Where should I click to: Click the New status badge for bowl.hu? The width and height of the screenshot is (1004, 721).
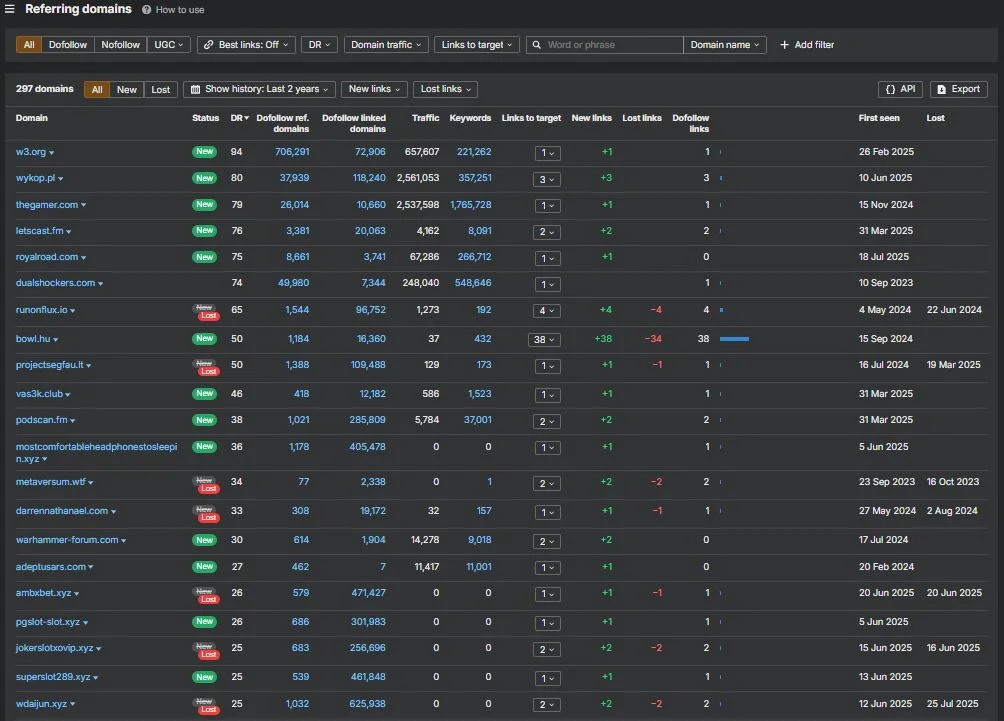point(205,338)
